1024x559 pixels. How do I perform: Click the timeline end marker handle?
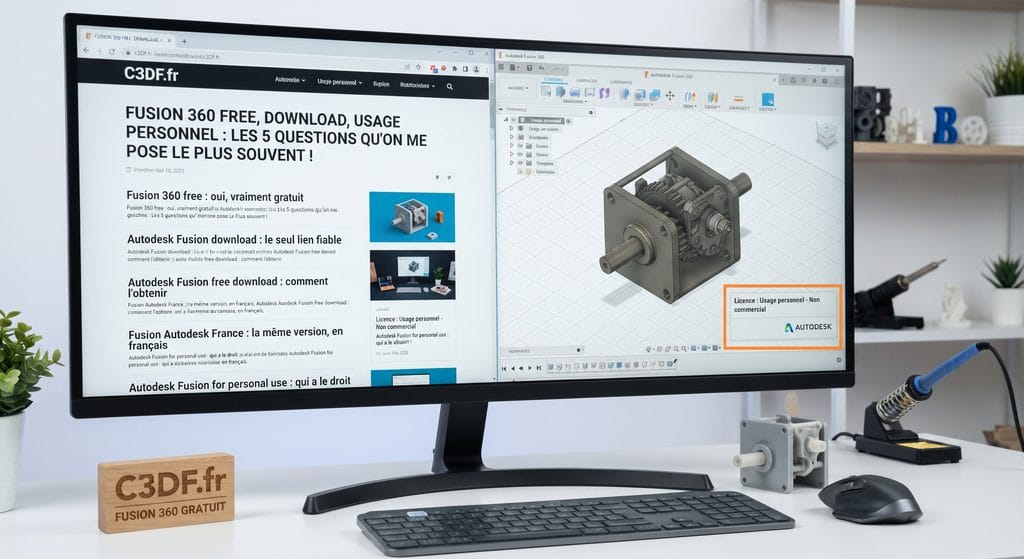675,360
